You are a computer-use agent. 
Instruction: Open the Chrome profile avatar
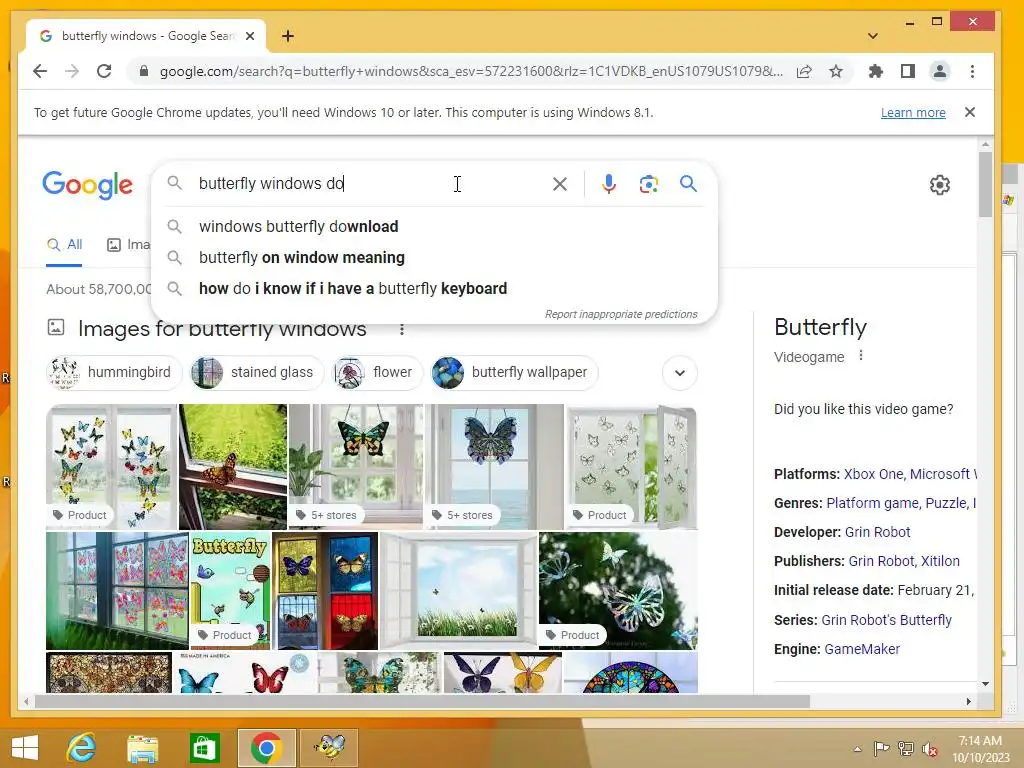(x=940, y=71)
